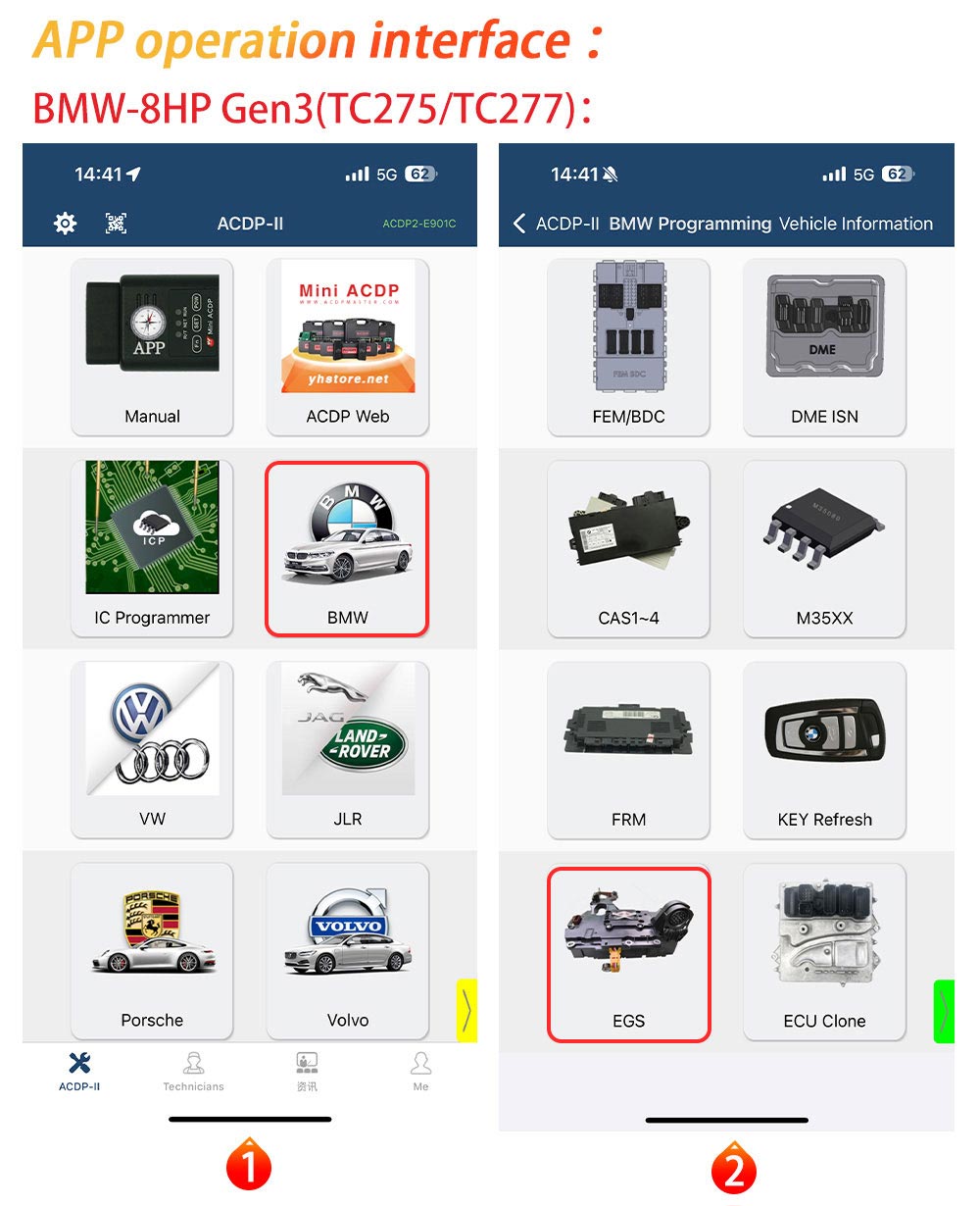Select the KEY Refresh tile
The width and height of the screenshot is (980, 1206).
pyautogui.click(x=824, y=750)
